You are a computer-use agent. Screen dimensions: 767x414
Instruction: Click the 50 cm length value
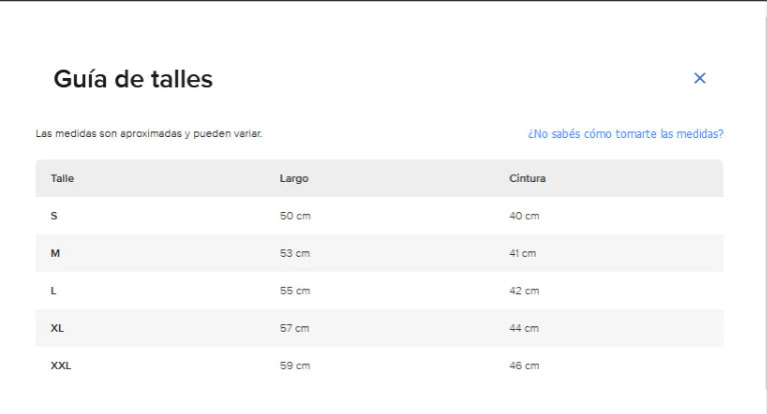tap(294, 216)
